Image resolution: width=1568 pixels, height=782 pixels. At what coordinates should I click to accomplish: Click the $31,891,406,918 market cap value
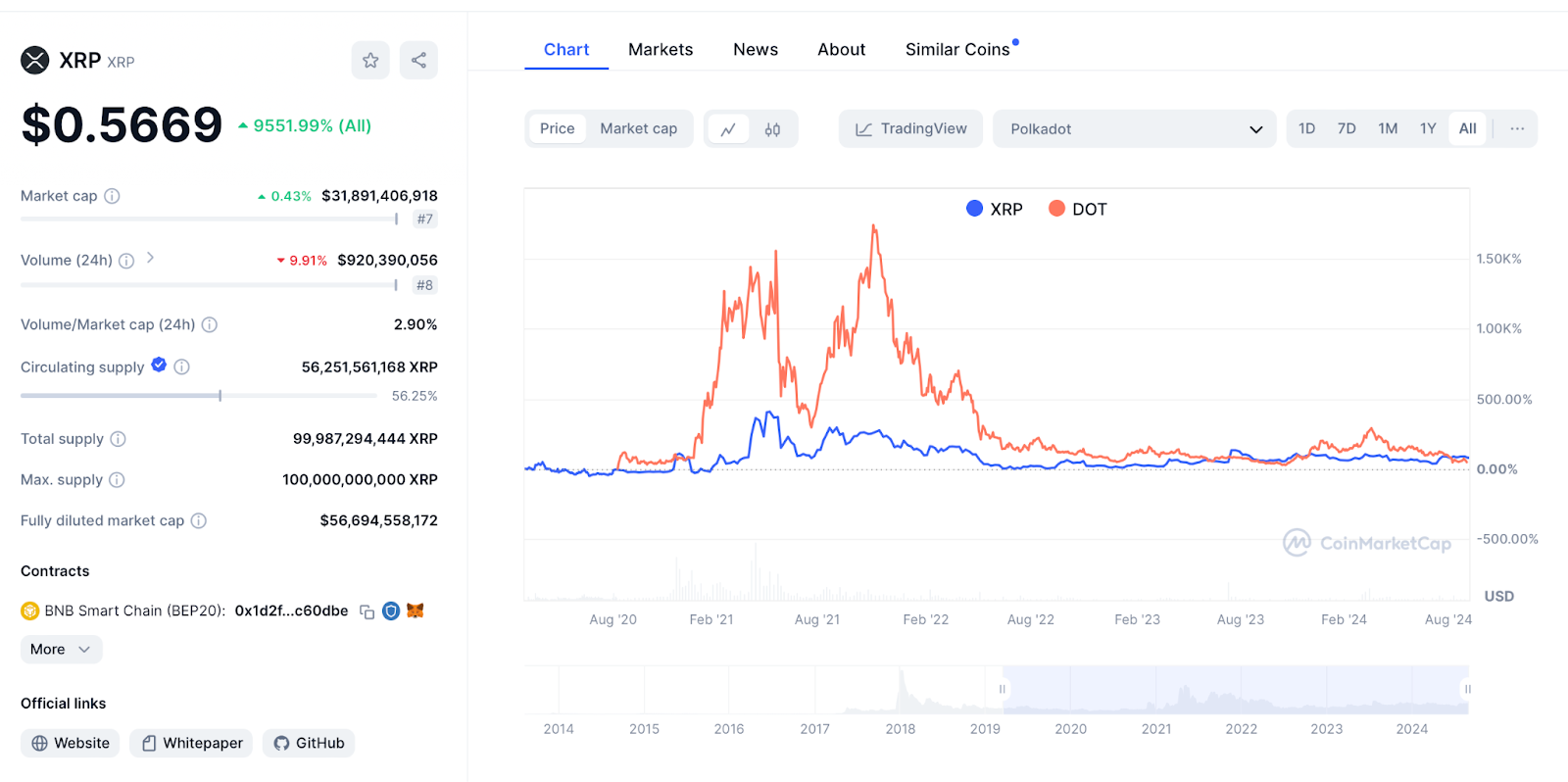[379, 196]
